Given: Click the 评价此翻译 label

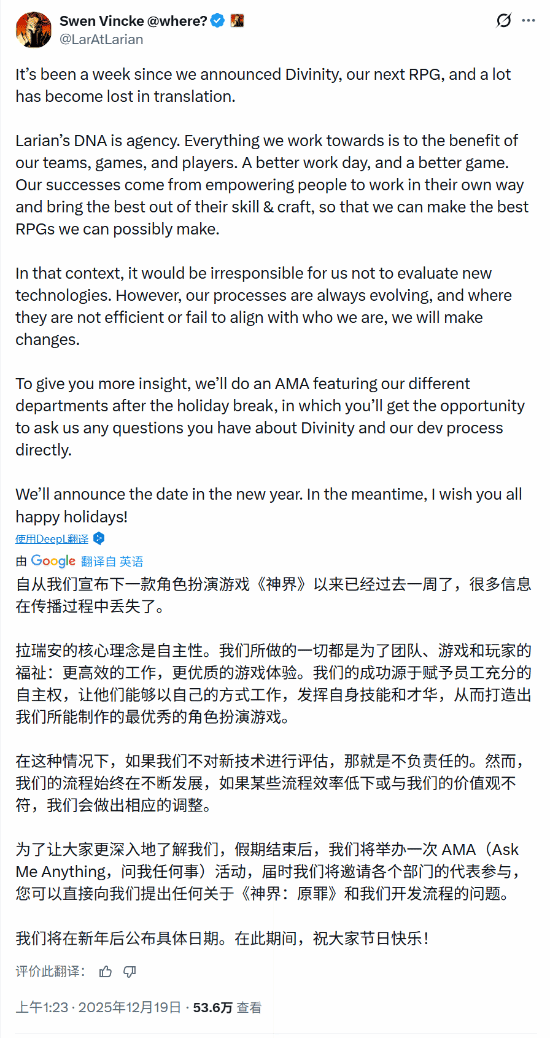Looking at the screenshot, I should (50, 971).
